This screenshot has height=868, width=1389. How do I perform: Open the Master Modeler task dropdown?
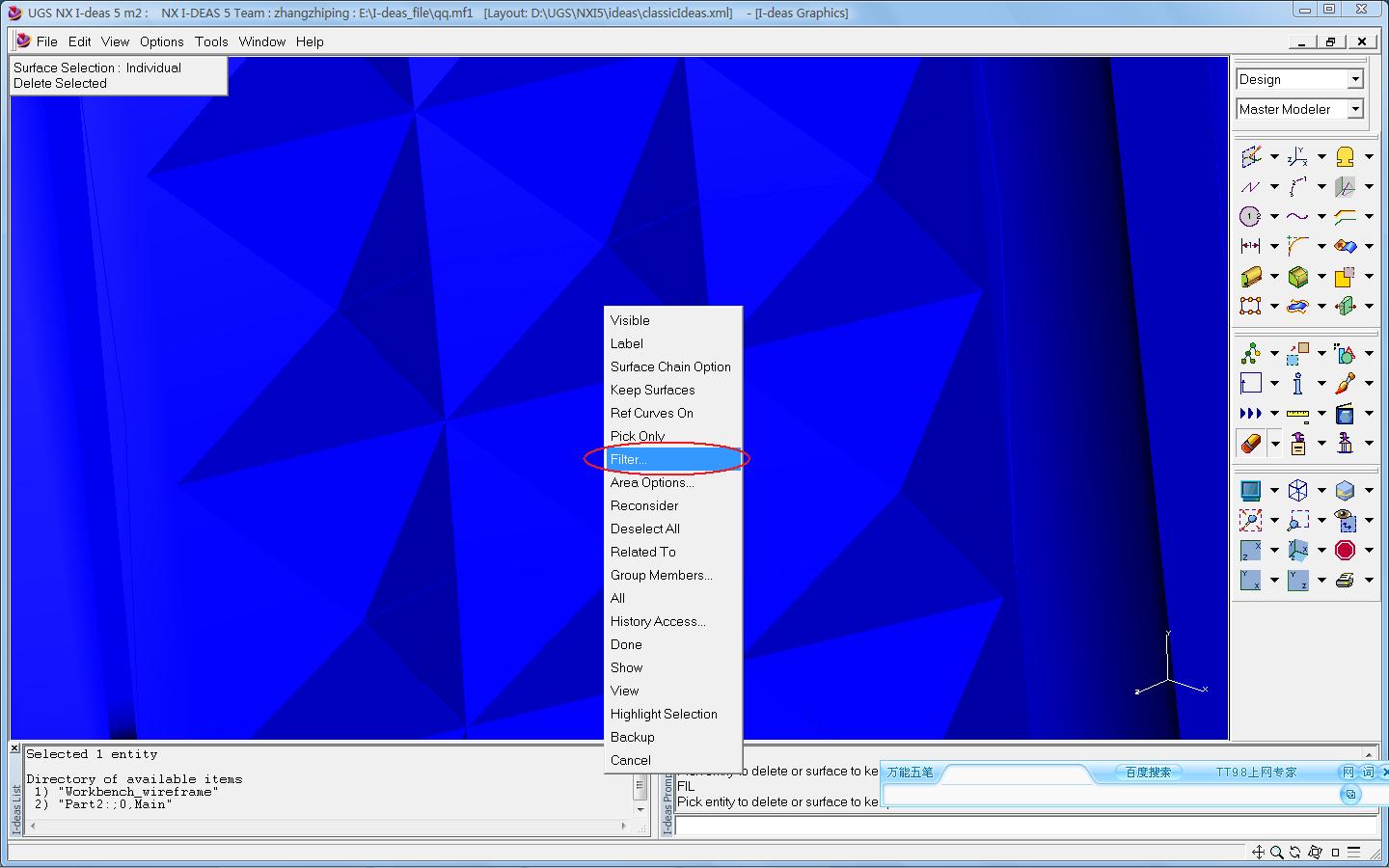click(x=1355, y=109)
